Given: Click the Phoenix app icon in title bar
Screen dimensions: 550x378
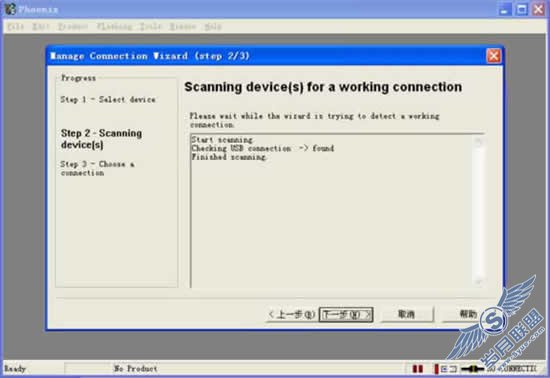Looking at the screenshot, I should [x=10, y=9].
